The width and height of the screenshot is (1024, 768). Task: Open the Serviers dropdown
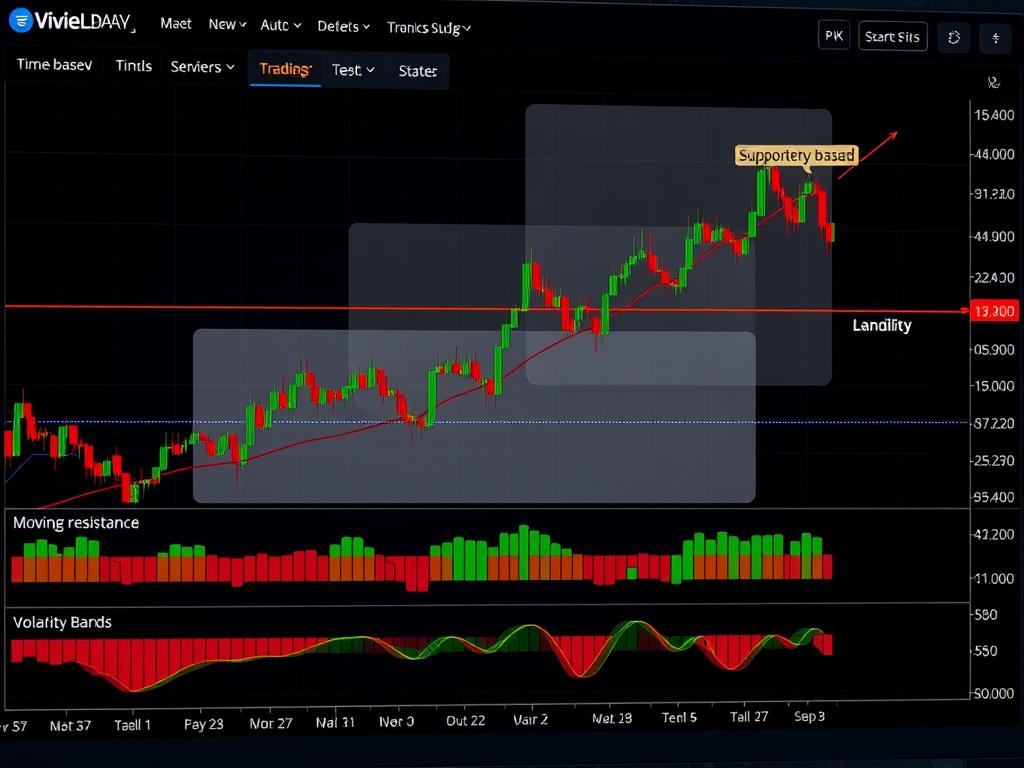coord(202,67)
